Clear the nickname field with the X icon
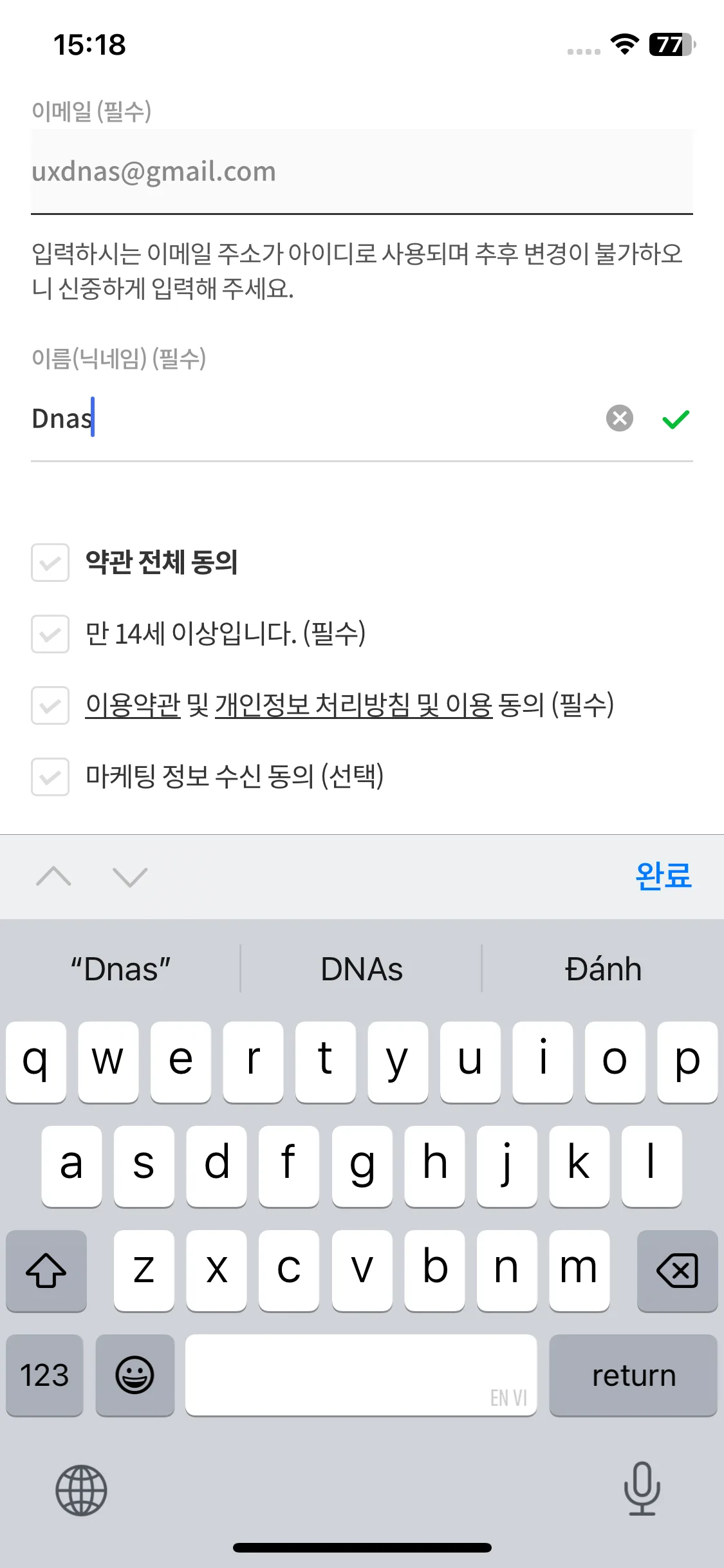The height and width of the screenshot is (1568, 724). pos(620,418)
